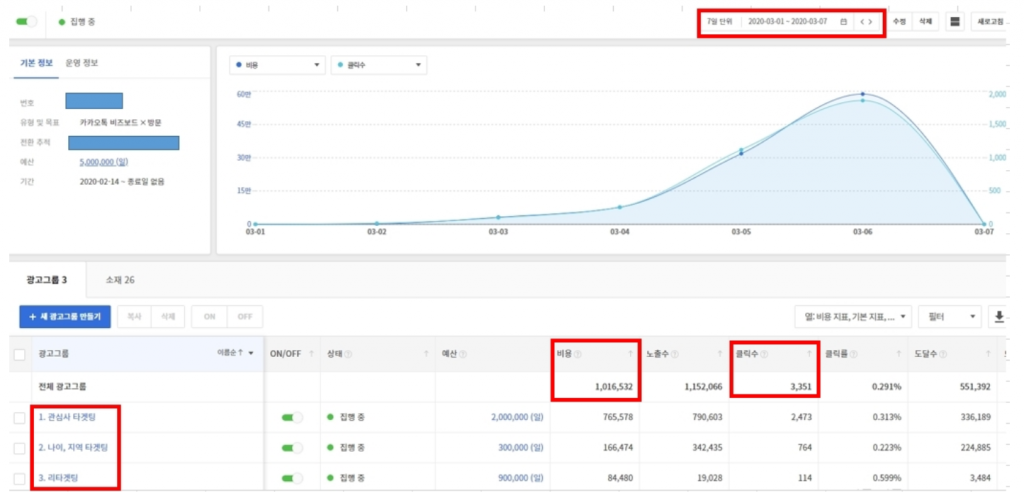1024x493 pixels.
Task: Check the box for 3. 리타겟팅
Action: click(20, 479)
